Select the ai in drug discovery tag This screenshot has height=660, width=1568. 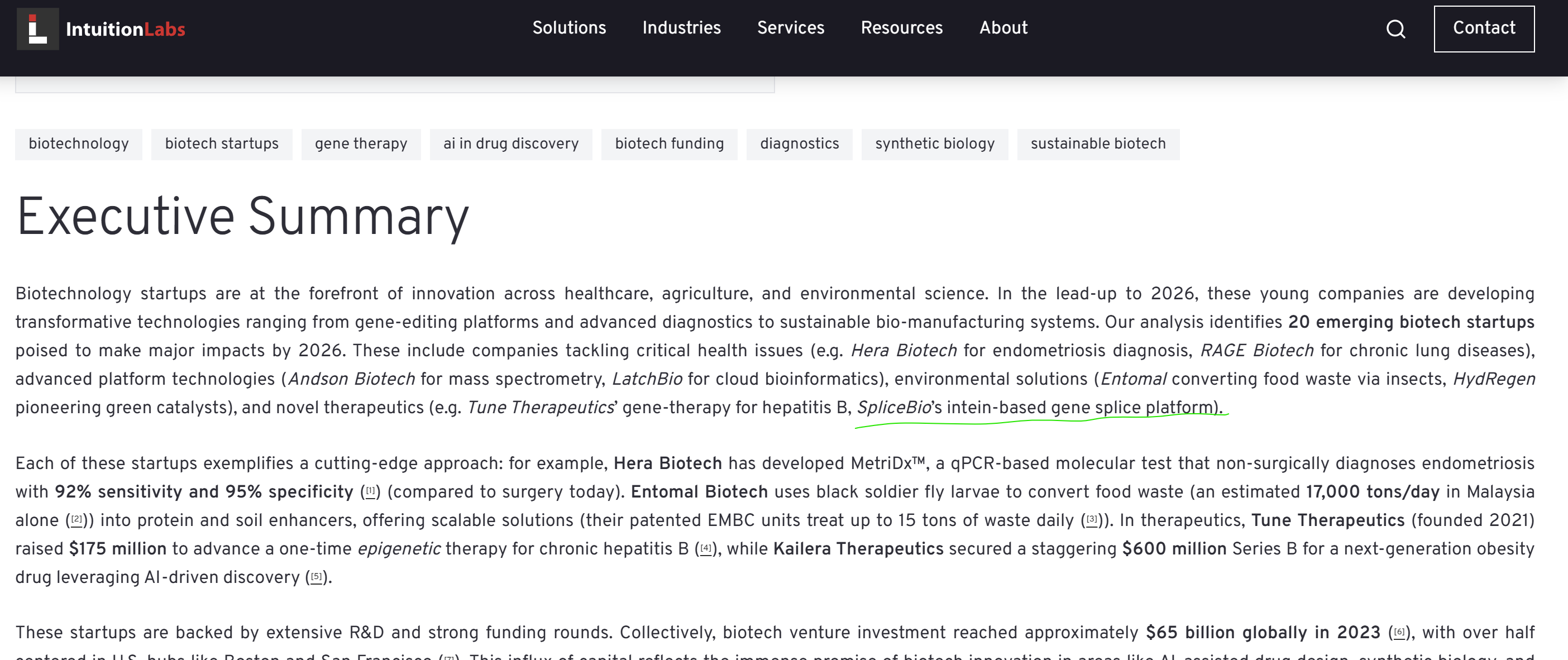click(x=511, y=144)
